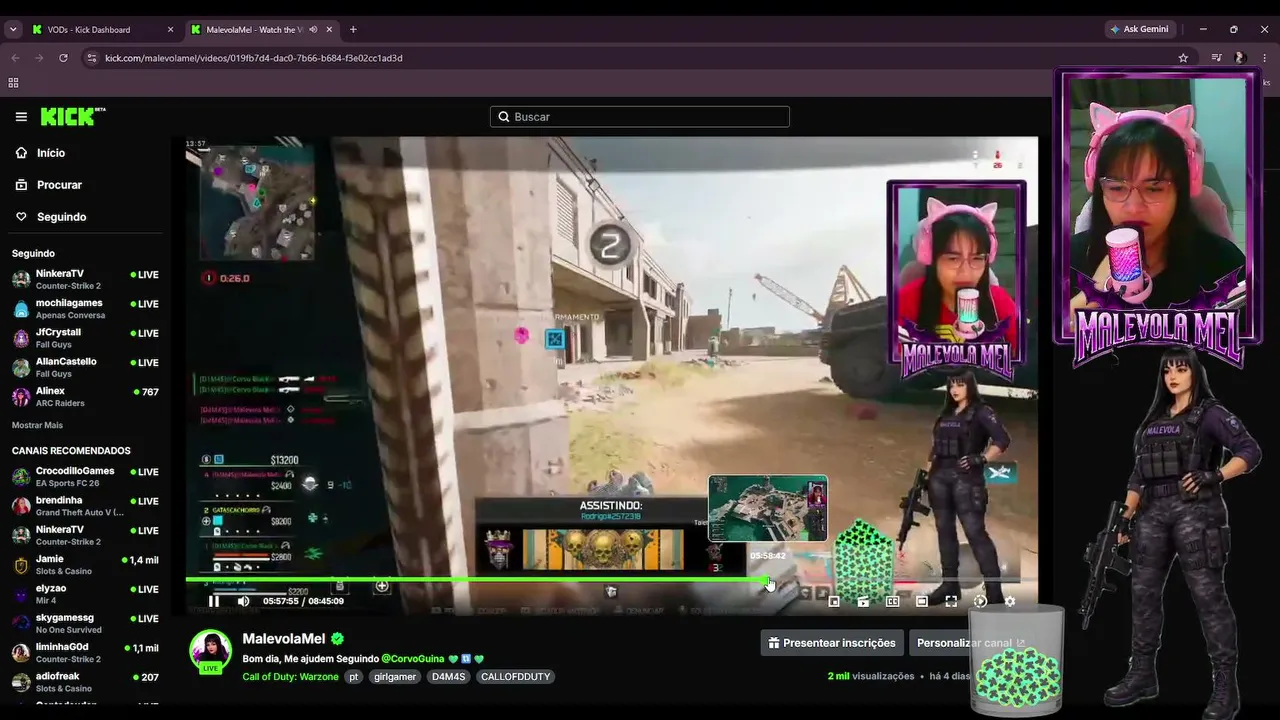Open AllanCastello channel
The height and width of the screenshot is (720, 1280).
[85, 366]
